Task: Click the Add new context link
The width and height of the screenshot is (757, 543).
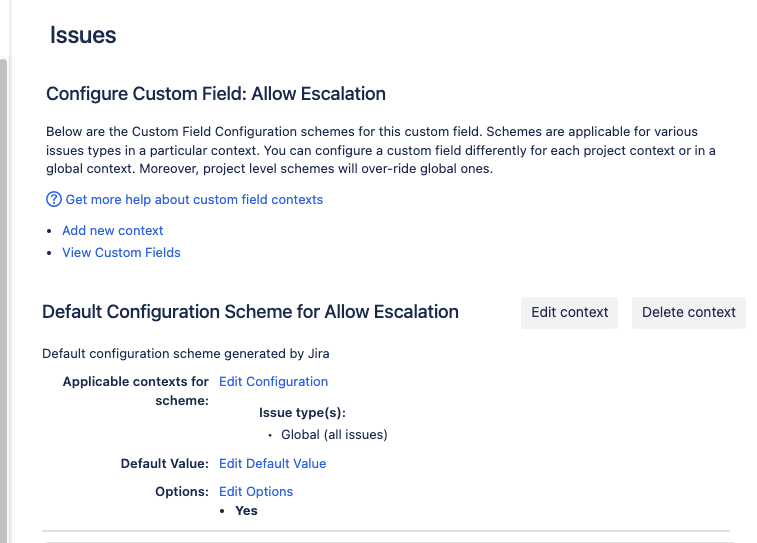Action: pos(112,230)
